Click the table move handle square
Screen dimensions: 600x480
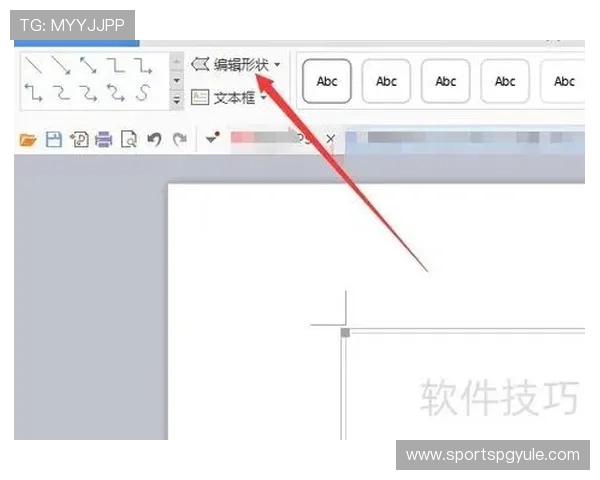click(x=345, y=333)
